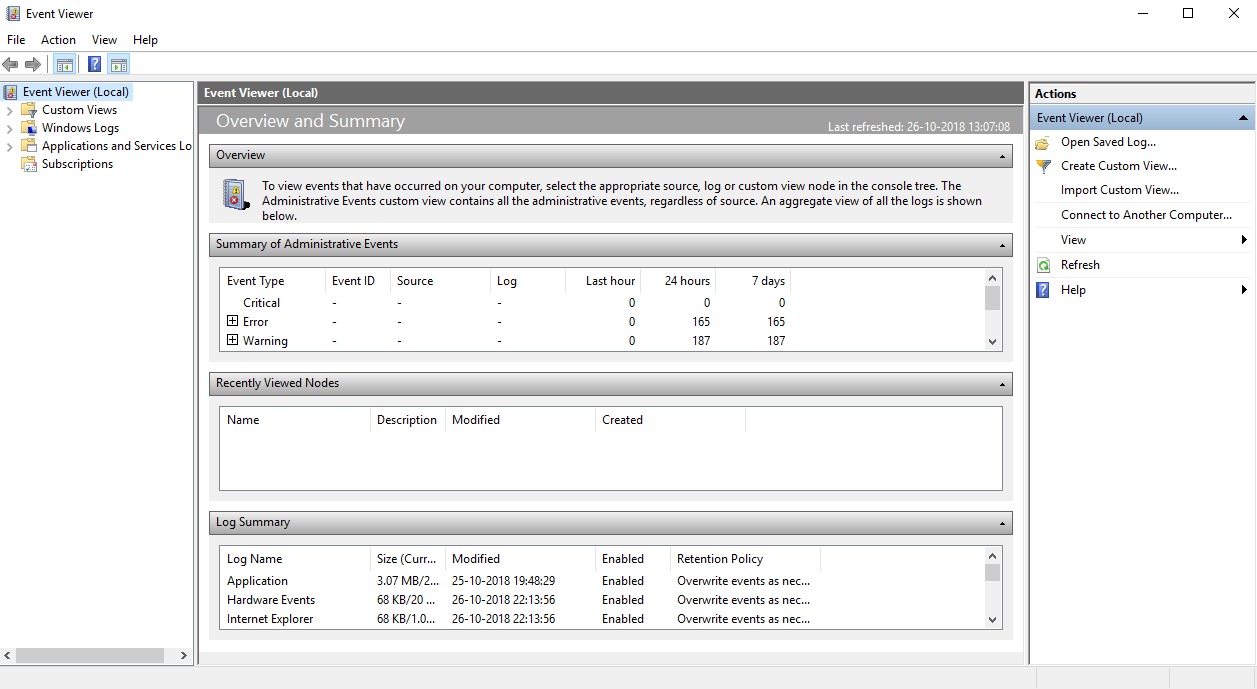Collapse the Overview section
1257x689 pixels.
[x=1001, y=156]
